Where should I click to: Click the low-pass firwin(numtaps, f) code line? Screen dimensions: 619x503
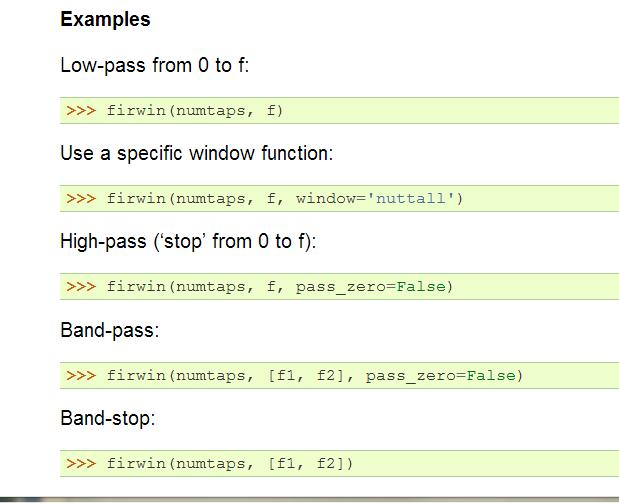195,110
